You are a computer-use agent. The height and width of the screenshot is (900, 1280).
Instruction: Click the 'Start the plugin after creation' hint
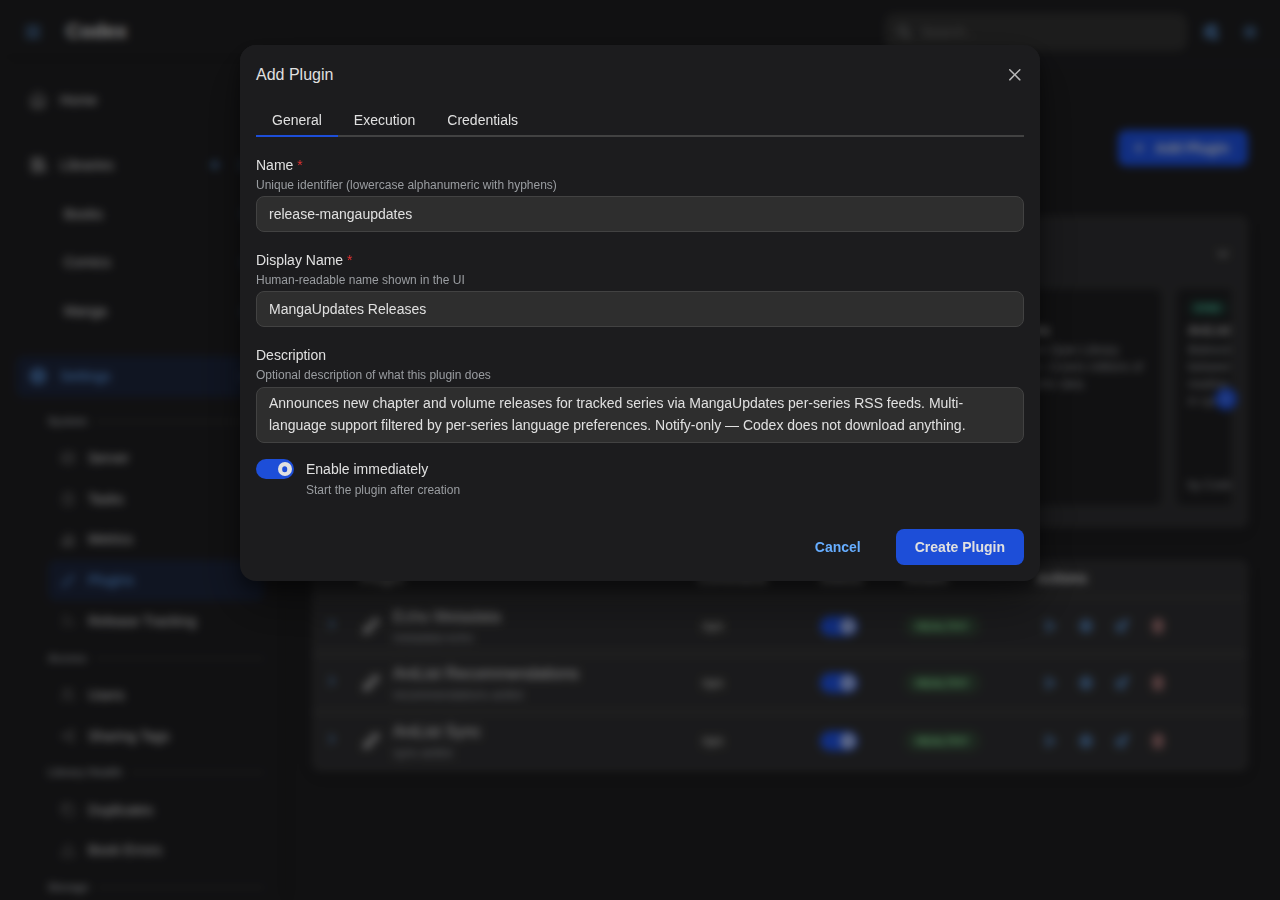[x=383, y=490]
